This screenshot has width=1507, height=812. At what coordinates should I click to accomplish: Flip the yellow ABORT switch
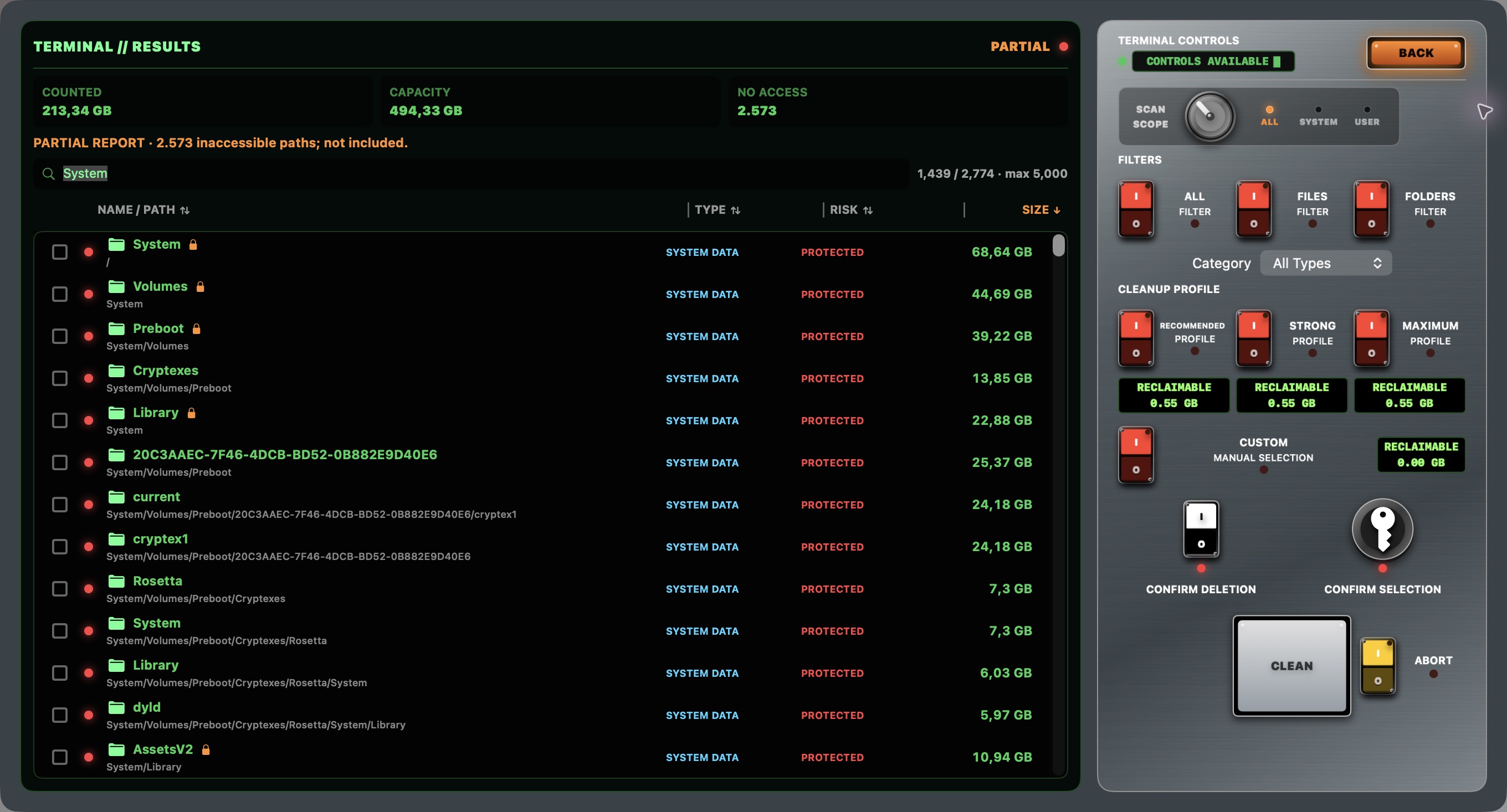tap(1378, 666)
